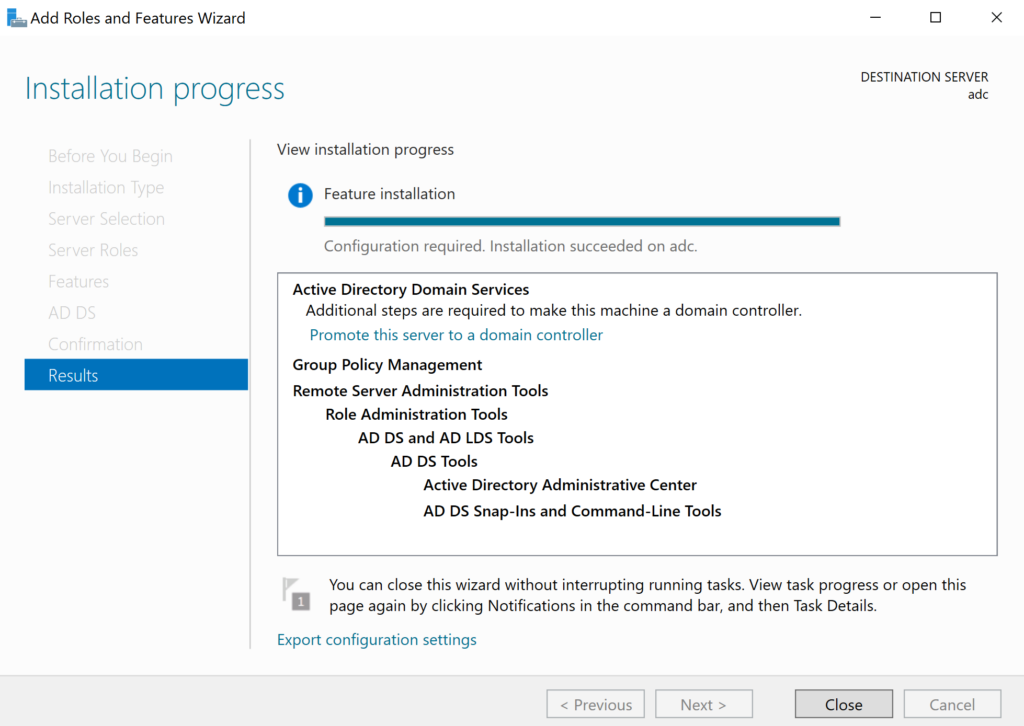Click the wizard app icon in title bar
Viewport: 1024px width, 726px height.
[16, 18]
